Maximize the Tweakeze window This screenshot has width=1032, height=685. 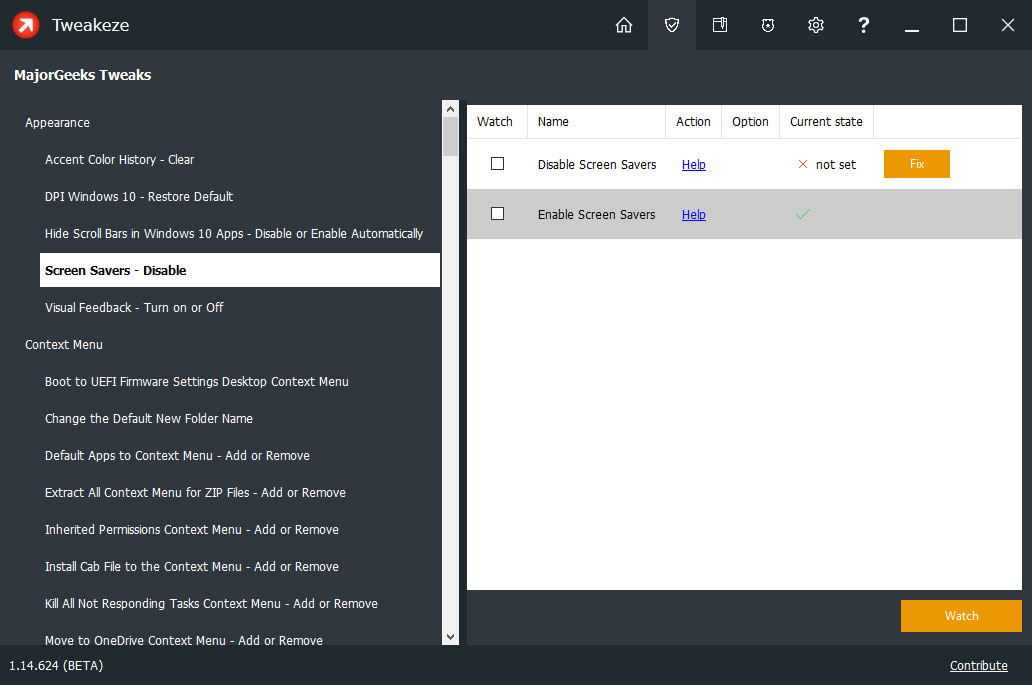tap(960, 25)
